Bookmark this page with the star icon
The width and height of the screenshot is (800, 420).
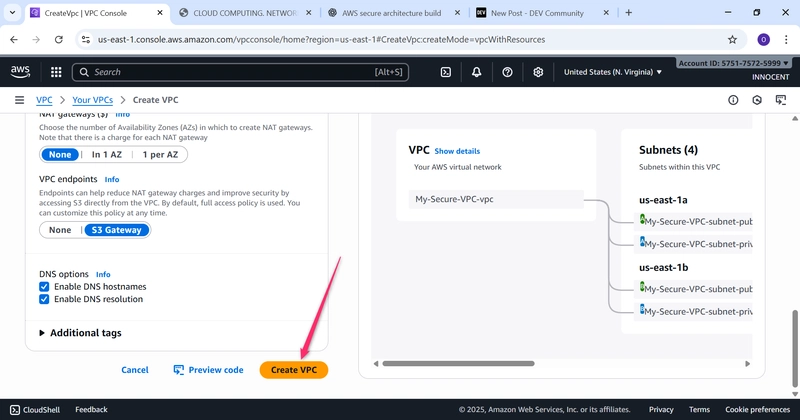[x=732, y=39]
